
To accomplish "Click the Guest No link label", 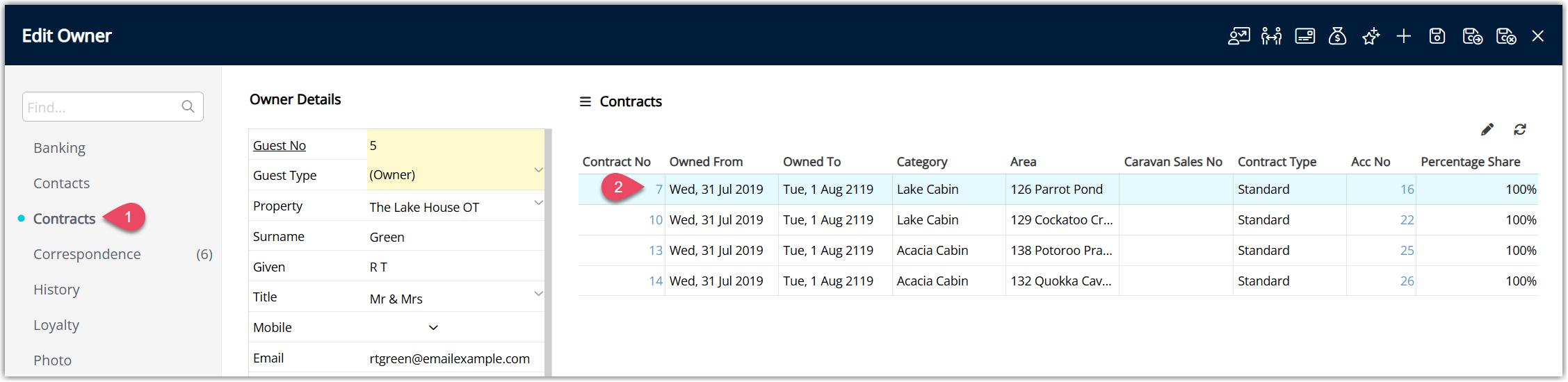I will tap(280, 145).
